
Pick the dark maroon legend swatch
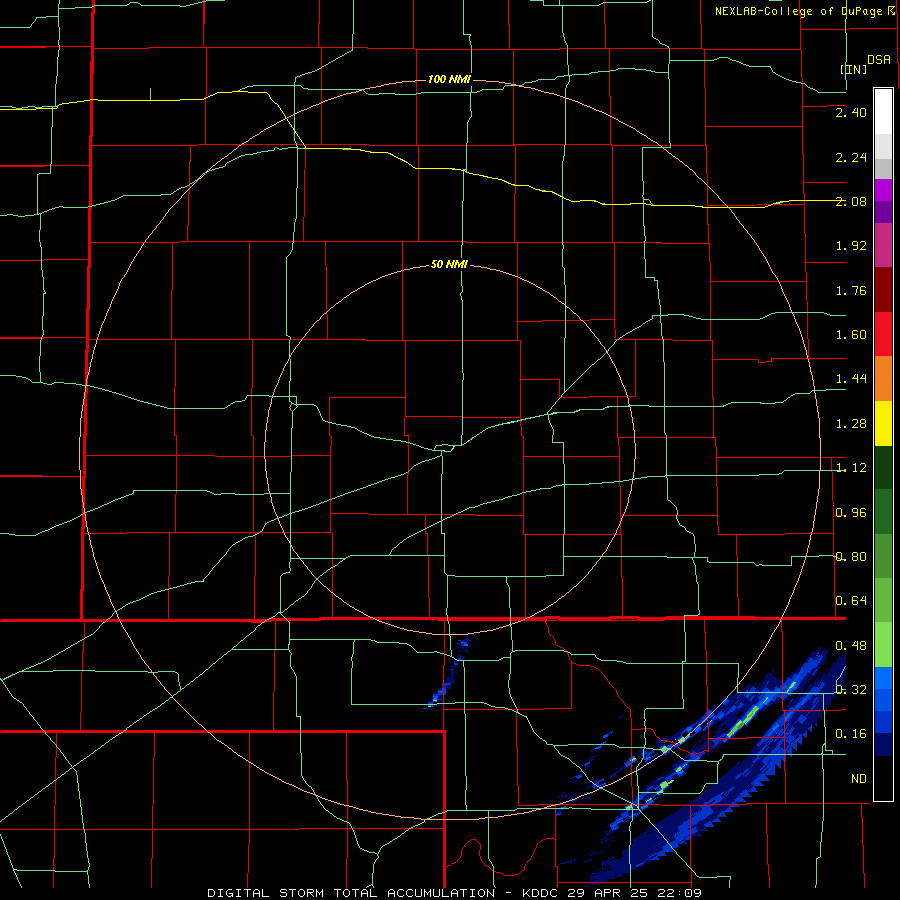(x=883, y=290)
